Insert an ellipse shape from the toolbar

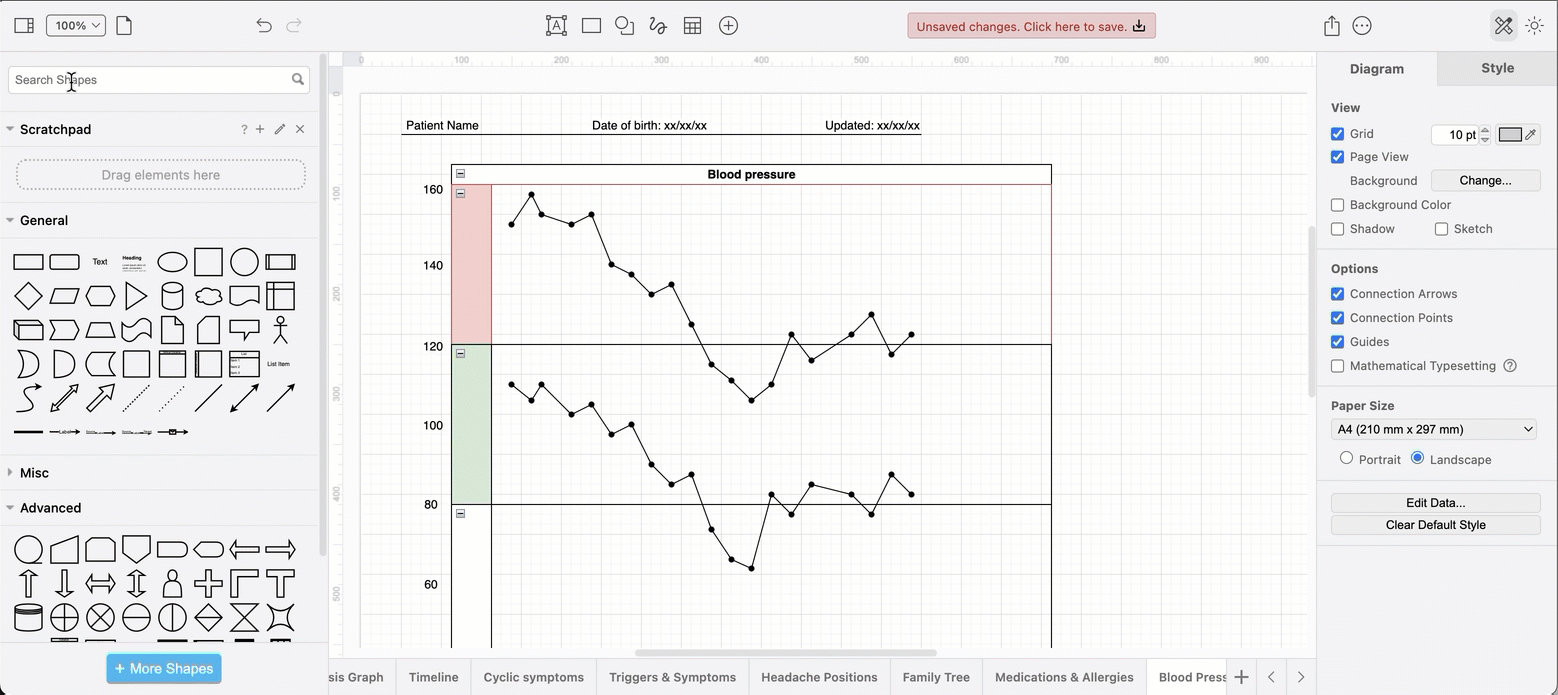pyautogui.click(x=625, y=25)
